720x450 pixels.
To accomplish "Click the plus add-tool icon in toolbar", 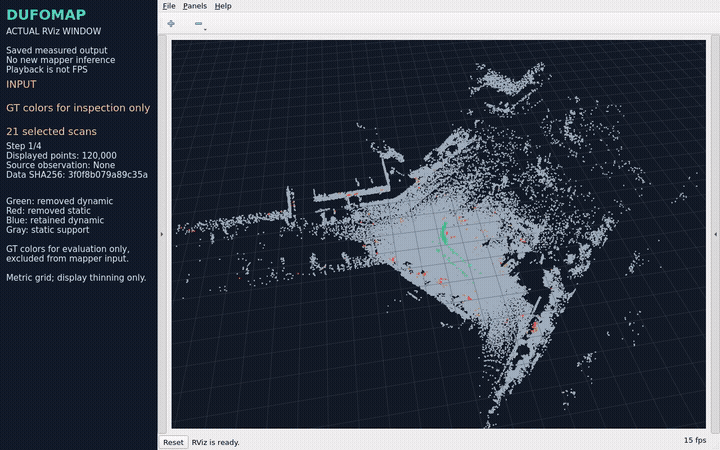I will pyautogui.click(x=171, y=23).
